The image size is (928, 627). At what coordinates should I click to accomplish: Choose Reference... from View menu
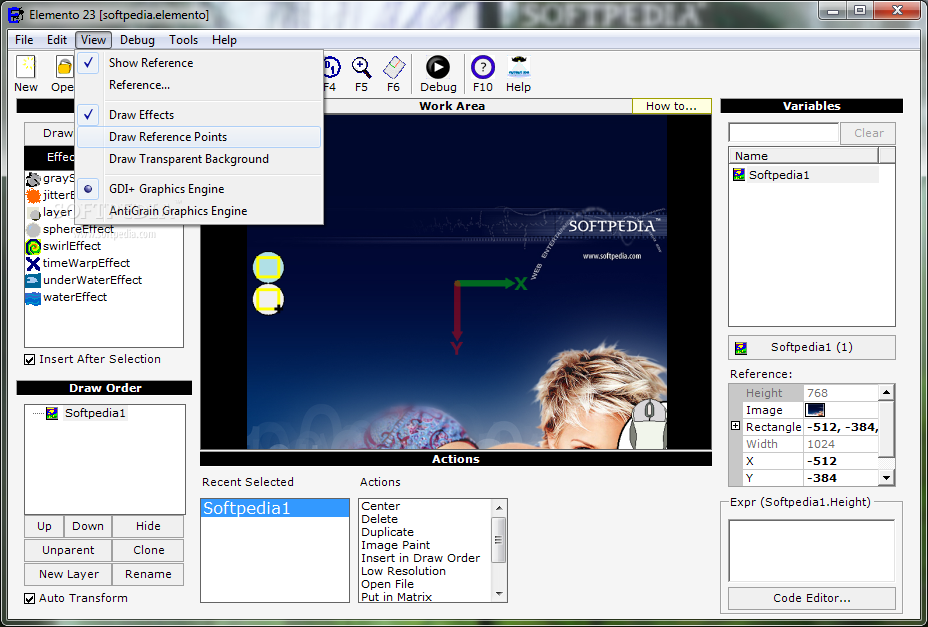[x=199, y=85]
